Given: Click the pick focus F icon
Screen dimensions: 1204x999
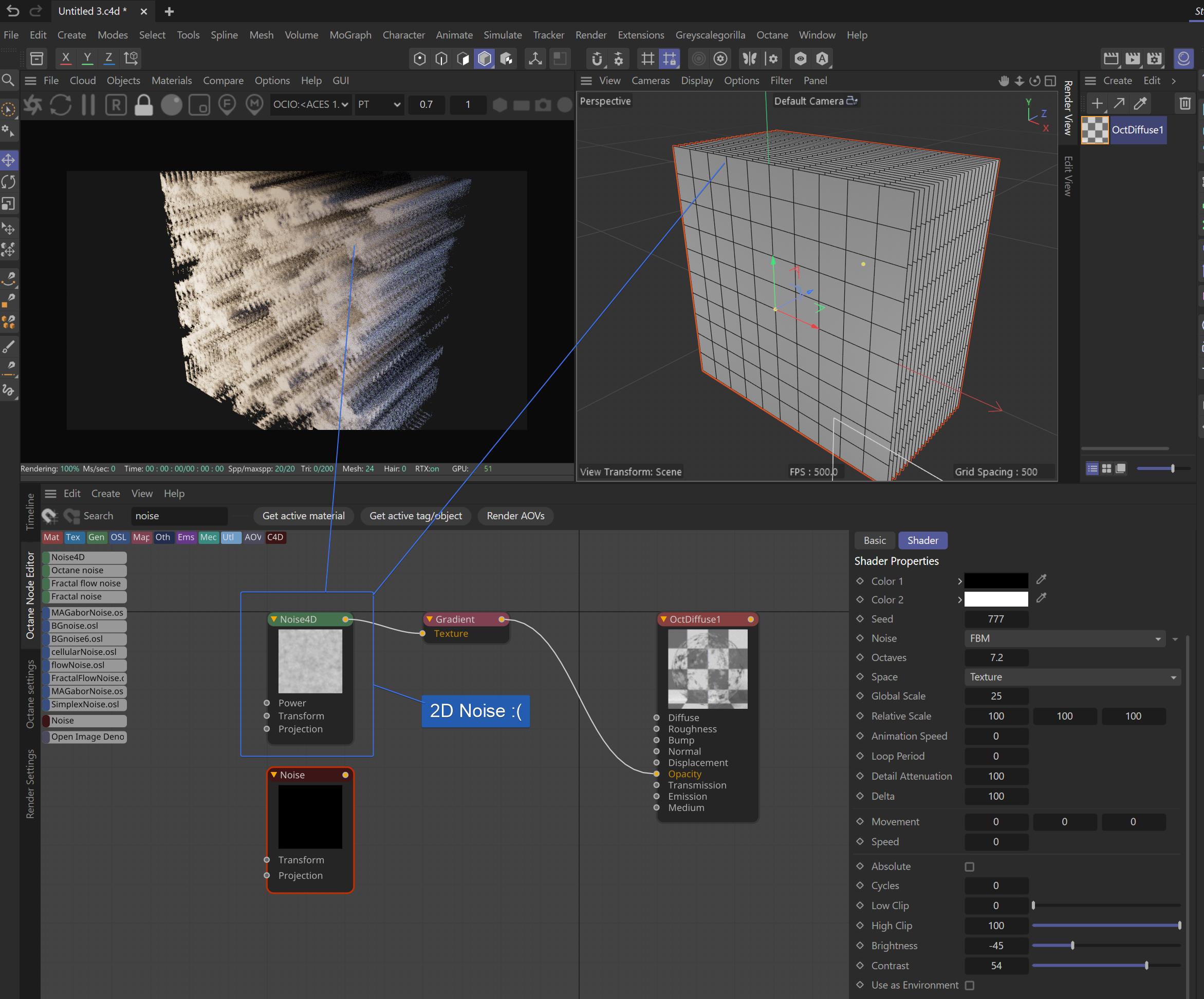Looking at the screenshot, I should (227, 105).
